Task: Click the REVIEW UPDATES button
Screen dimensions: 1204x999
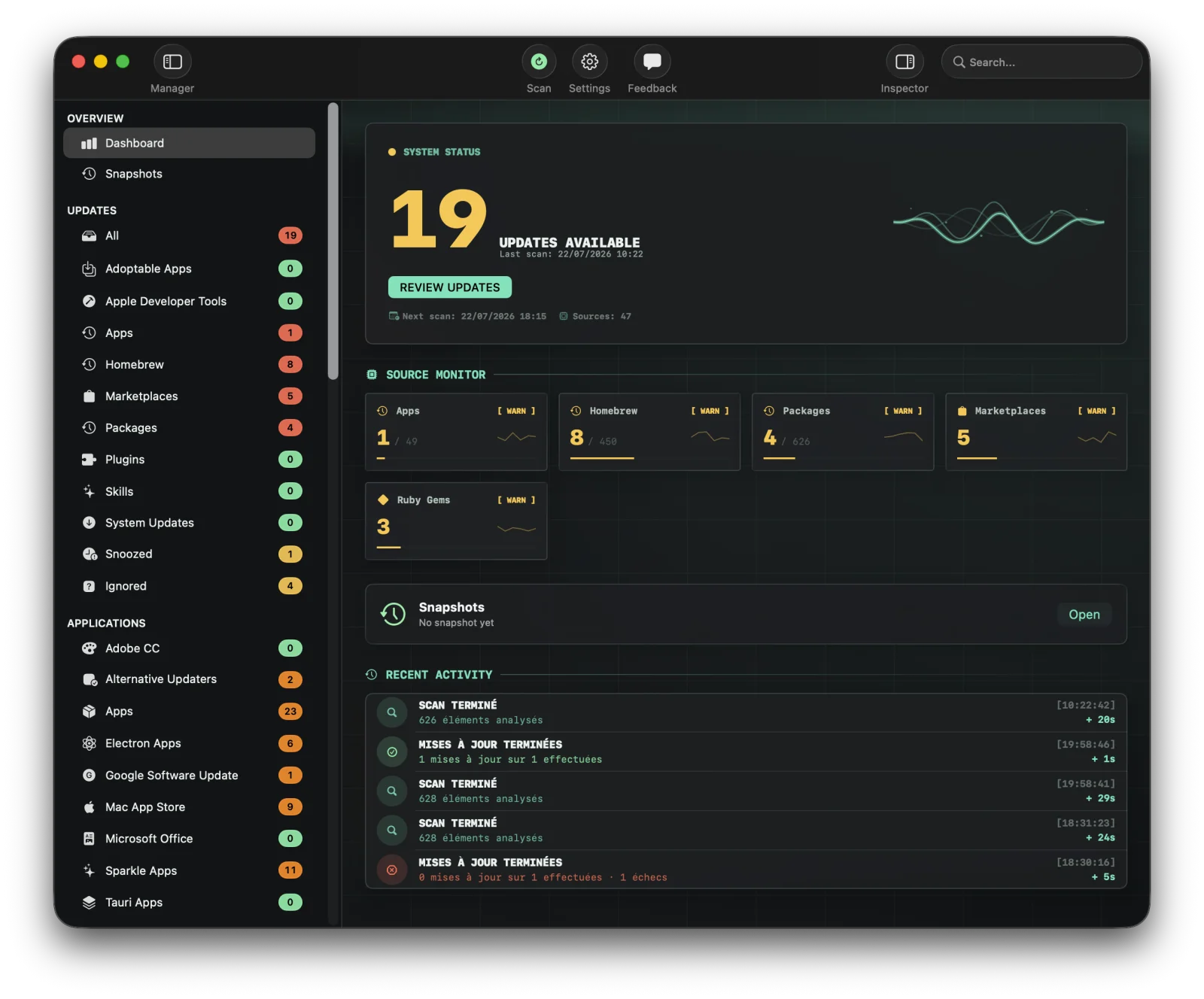Action: tap(449, 287)
